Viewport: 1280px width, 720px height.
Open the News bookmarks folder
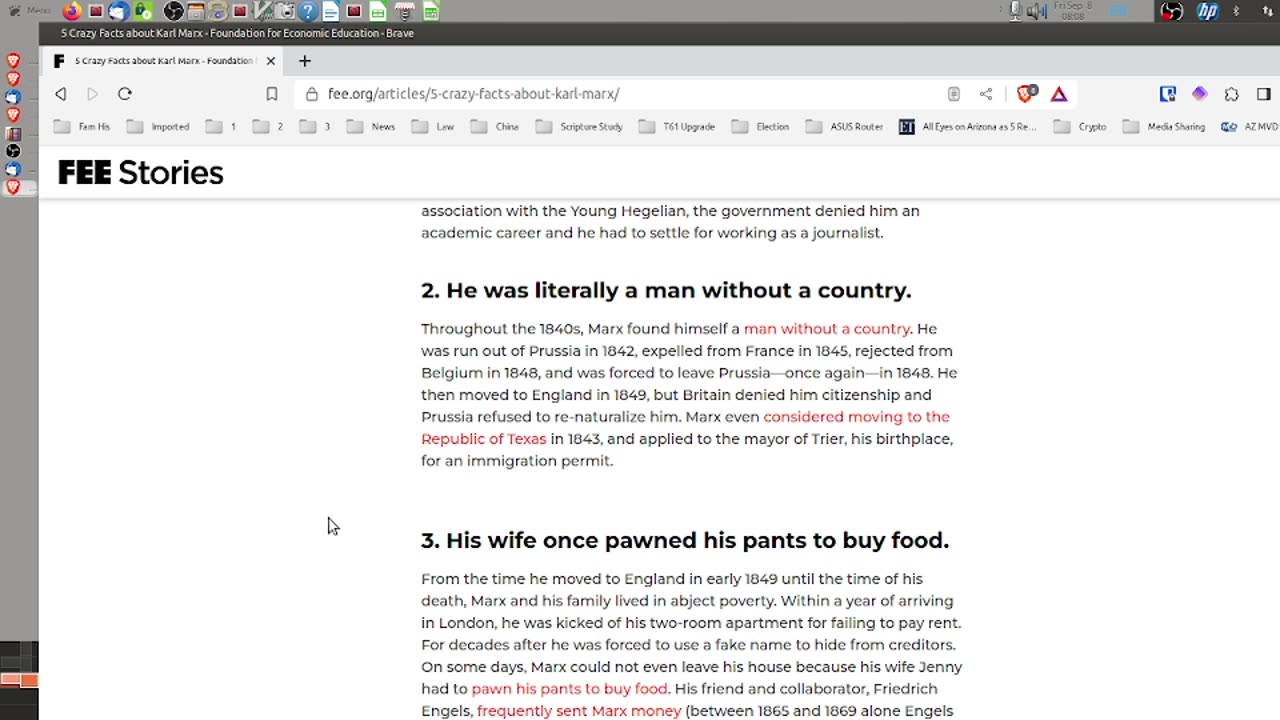[371, 127]
